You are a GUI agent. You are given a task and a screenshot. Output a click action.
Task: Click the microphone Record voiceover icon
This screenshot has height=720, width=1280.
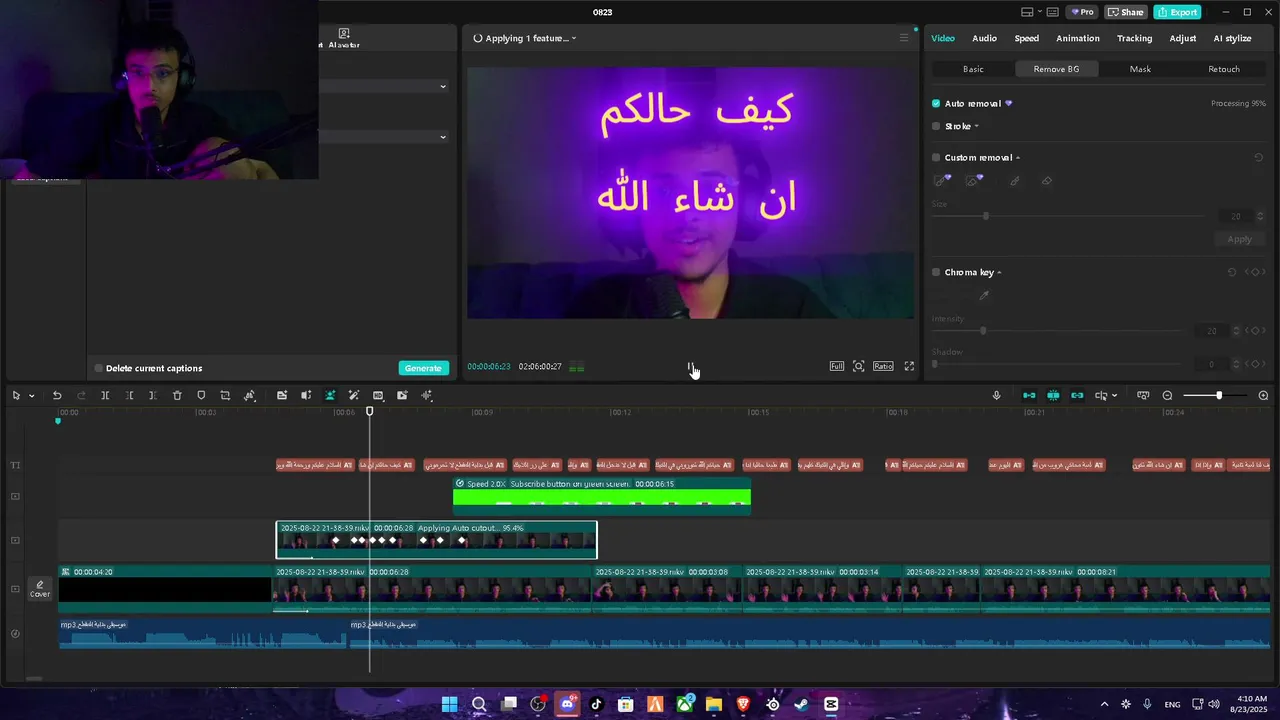coord(996,396)
